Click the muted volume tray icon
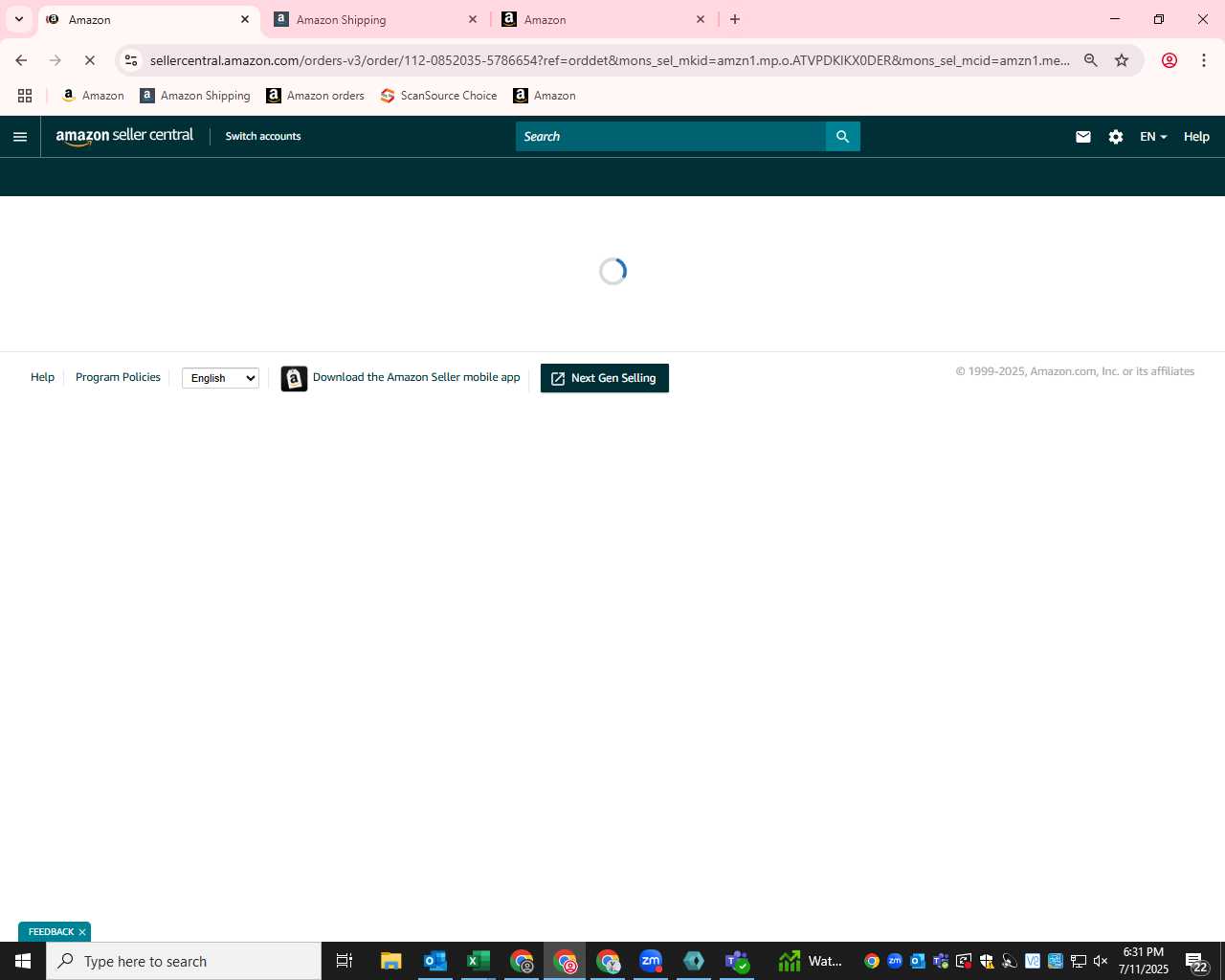 (x=1102, y=961)
